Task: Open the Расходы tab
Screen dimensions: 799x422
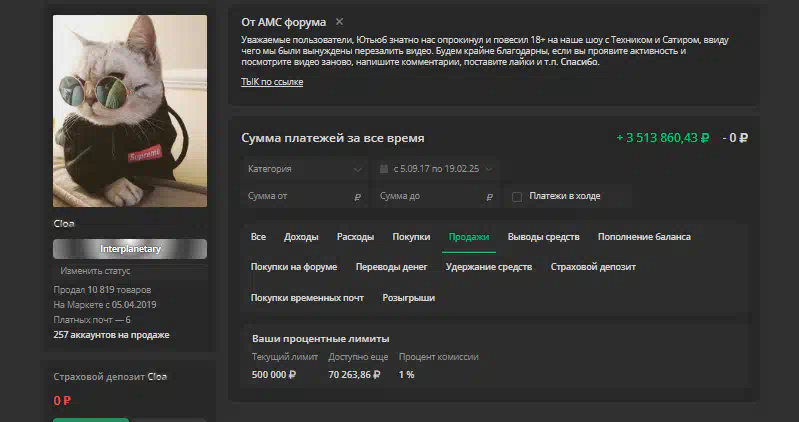Action: (x=355, y=237)
